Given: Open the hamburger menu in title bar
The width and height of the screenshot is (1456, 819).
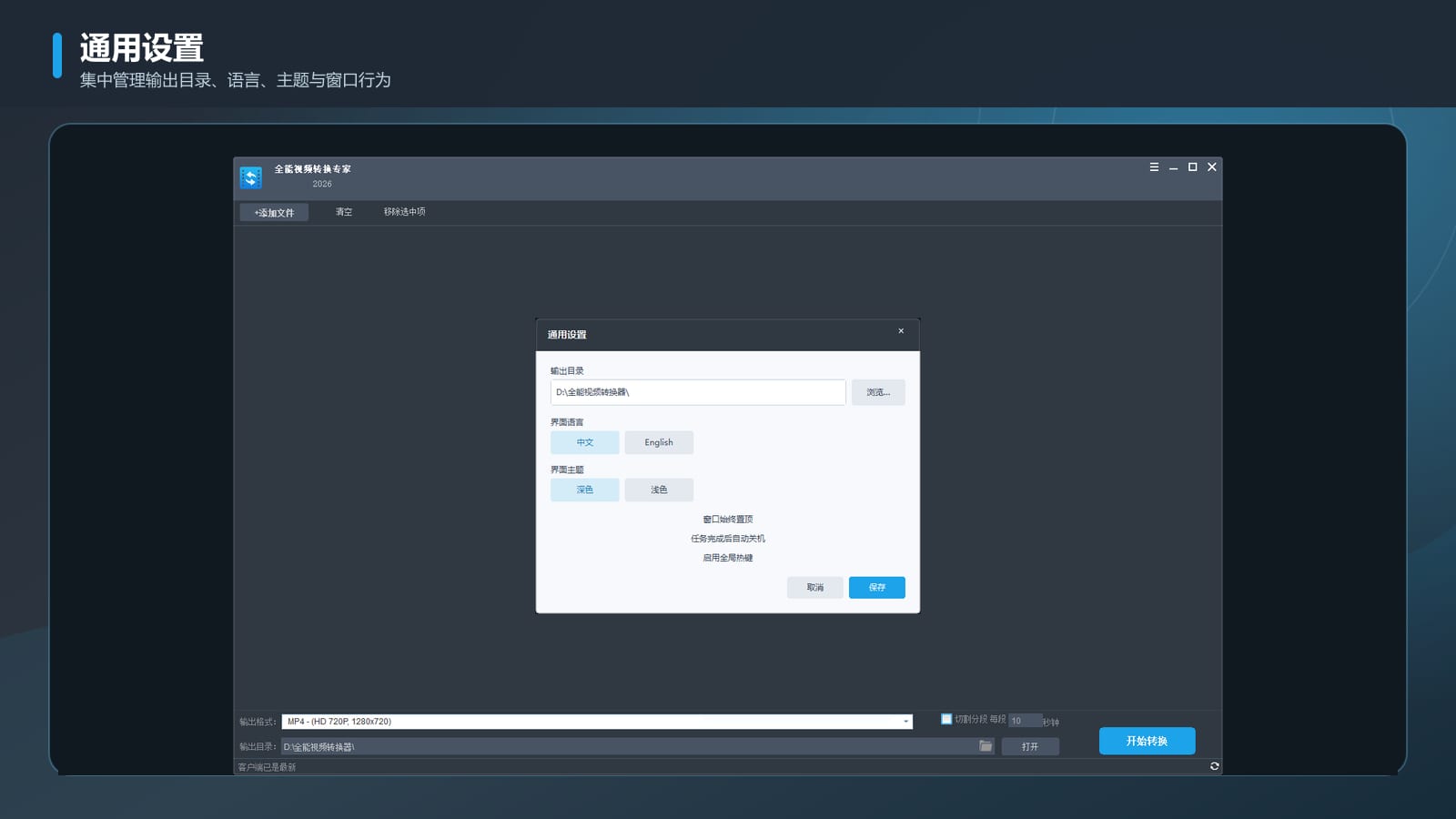Looking at the screenshot, I should click(x=1154, y=167).
